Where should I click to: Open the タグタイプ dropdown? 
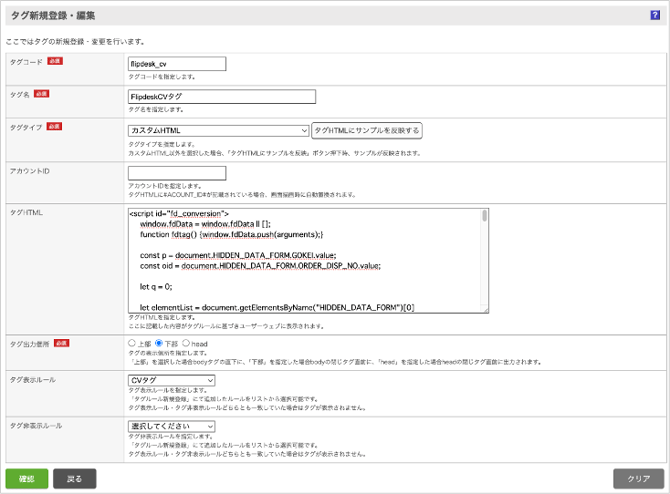pos(218,130)
